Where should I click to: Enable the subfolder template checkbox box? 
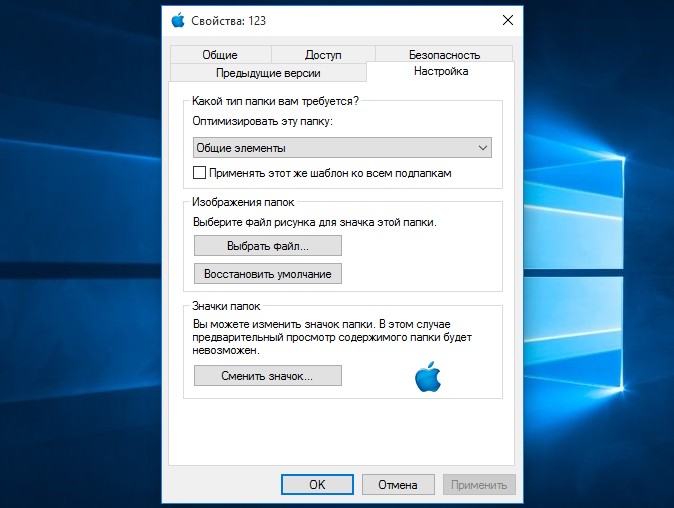click(x=199, y=173)
